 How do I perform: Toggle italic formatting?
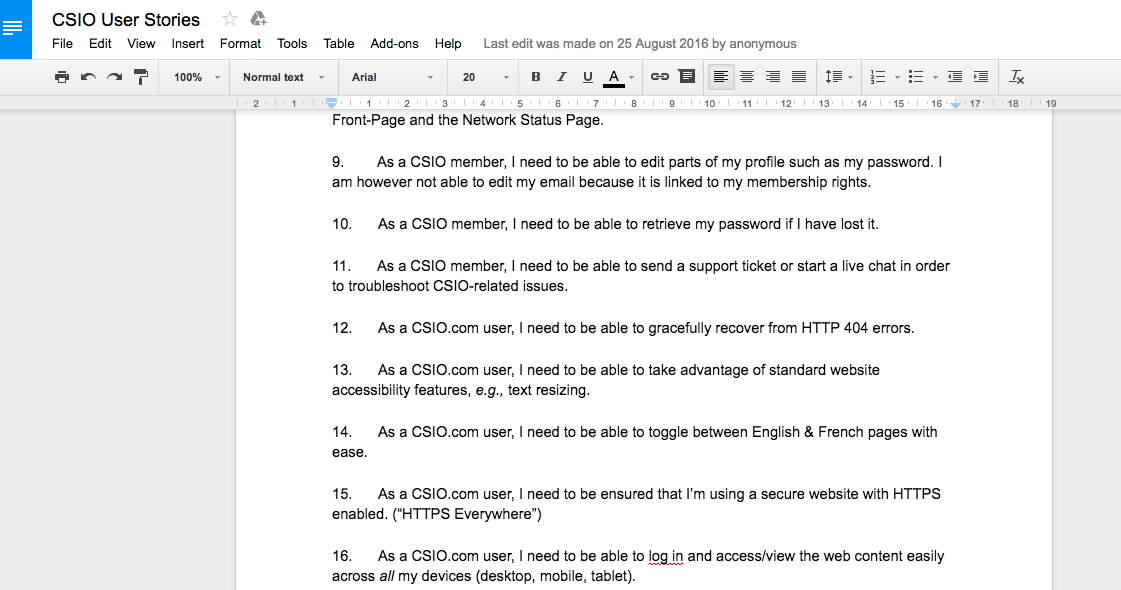[x=562, y=77]
